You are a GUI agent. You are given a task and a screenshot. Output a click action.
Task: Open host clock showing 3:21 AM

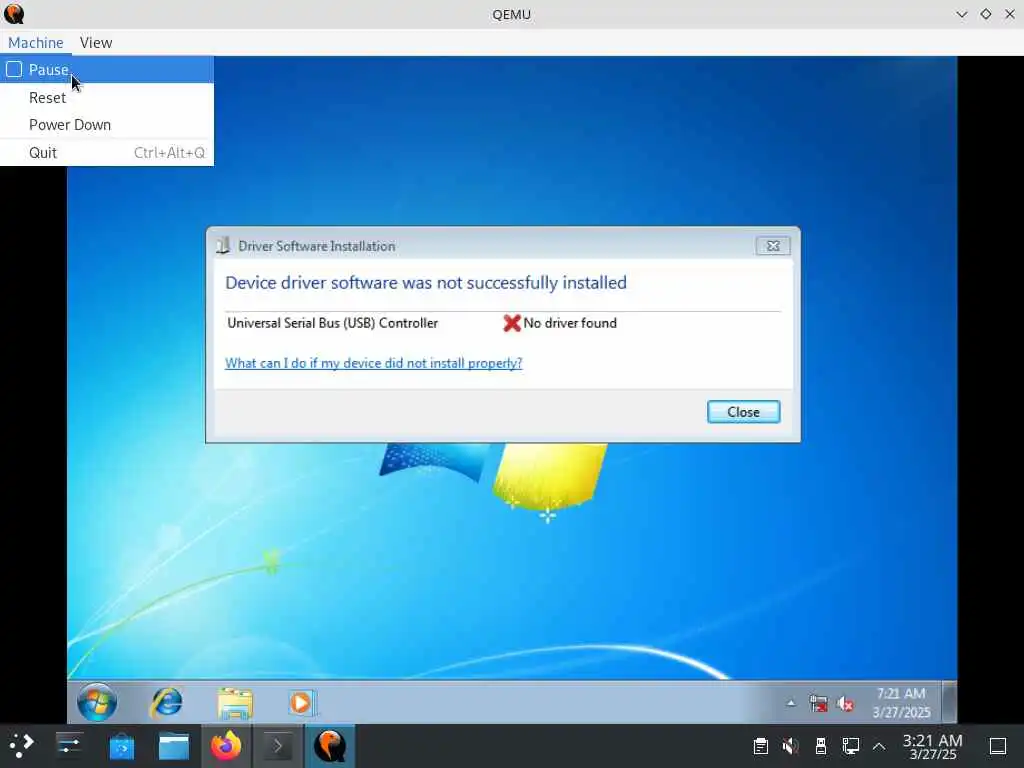[933, 746]
